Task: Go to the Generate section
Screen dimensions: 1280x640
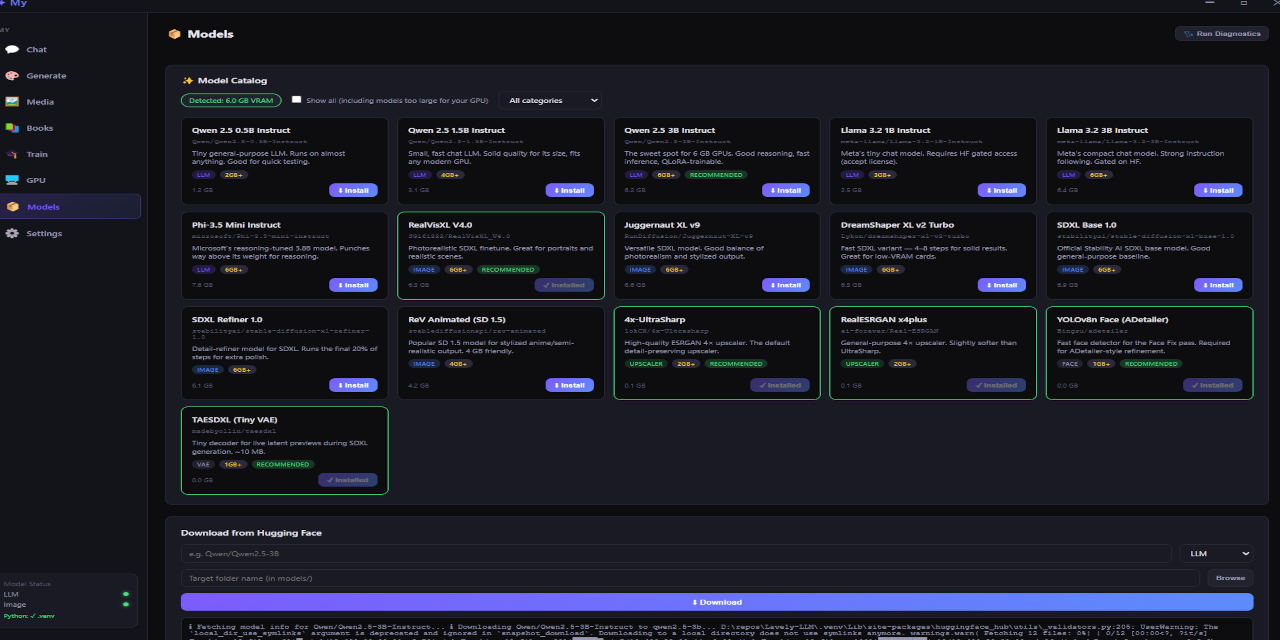Action: [x=46, y=76]
